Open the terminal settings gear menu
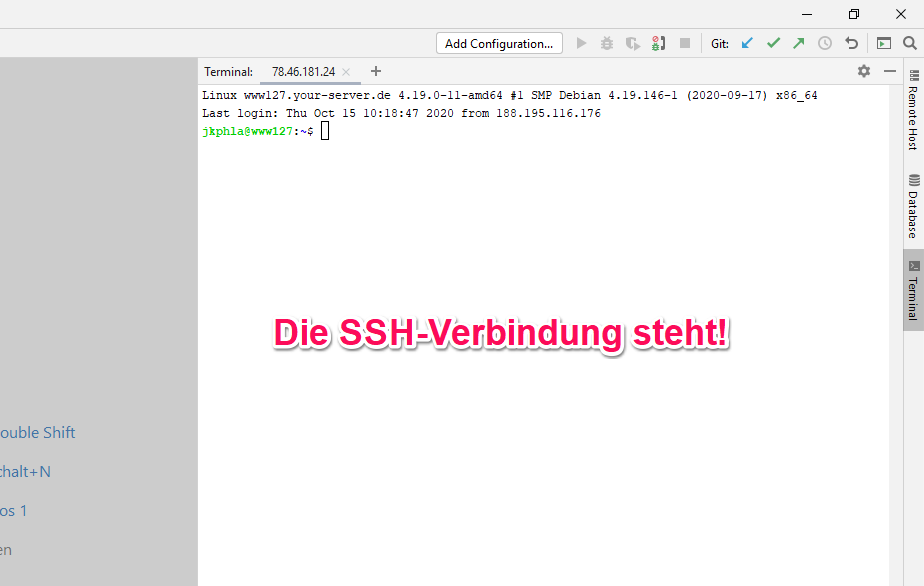 (x=862, y=71)
